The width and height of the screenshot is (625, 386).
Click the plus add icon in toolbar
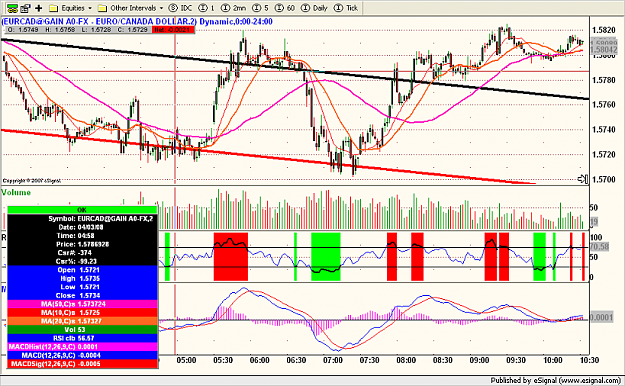(39, 8)
